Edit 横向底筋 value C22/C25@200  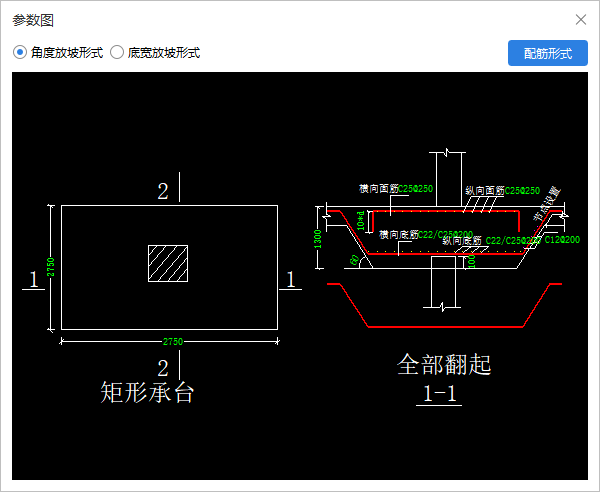tap(445, 235)
